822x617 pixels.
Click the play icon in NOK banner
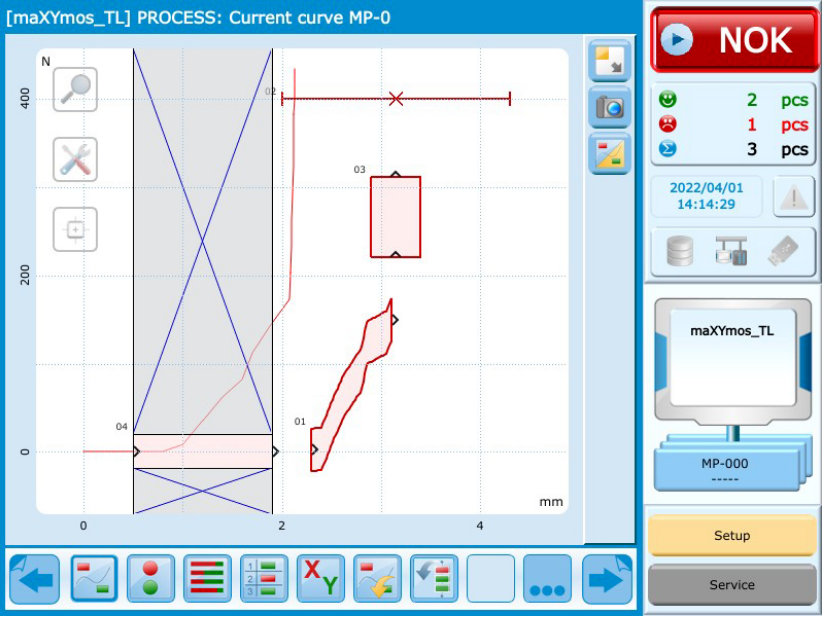[676, 39]
